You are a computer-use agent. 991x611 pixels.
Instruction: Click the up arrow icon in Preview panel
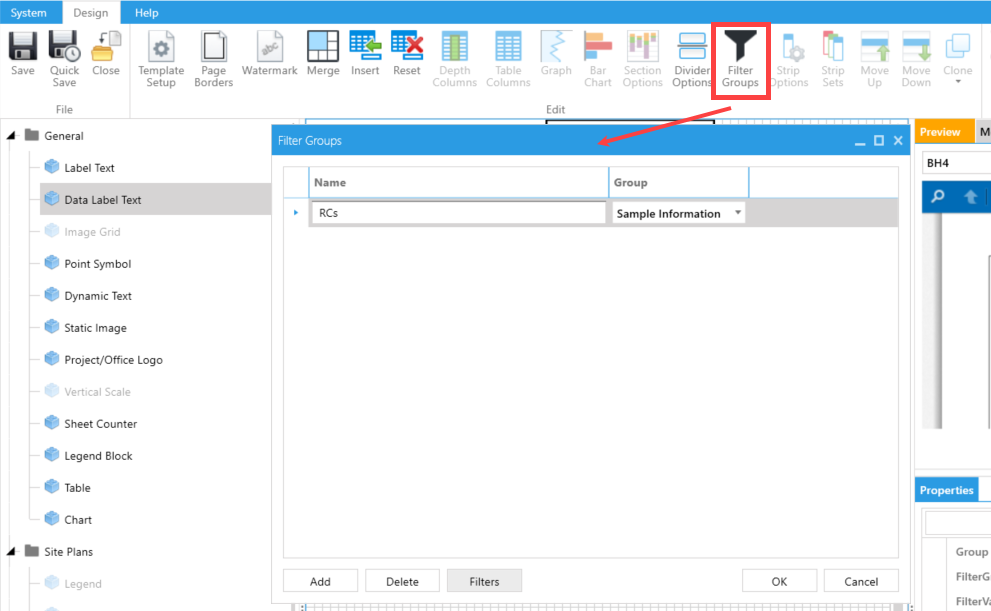click(x=971, y=197)
